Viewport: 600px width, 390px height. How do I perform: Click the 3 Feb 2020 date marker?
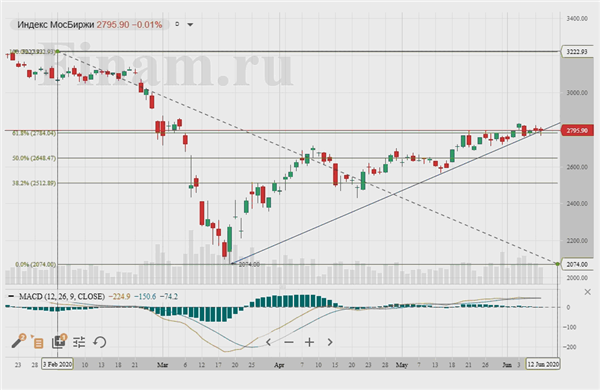(x=57, y=364)
